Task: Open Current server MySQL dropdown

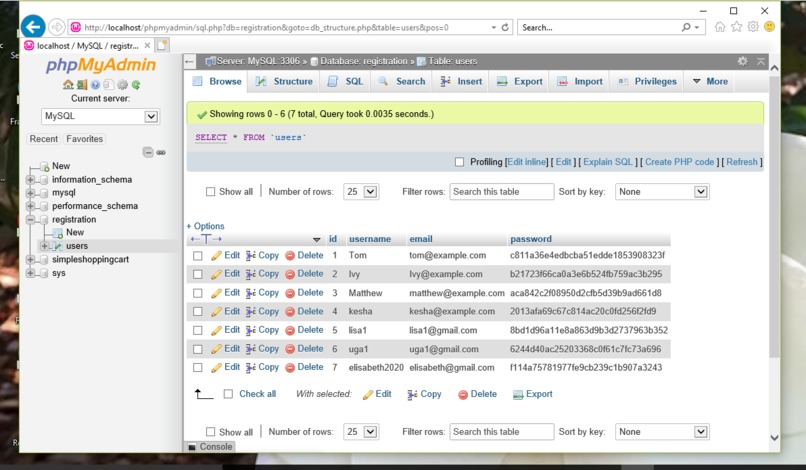Action: coord(100,116)
